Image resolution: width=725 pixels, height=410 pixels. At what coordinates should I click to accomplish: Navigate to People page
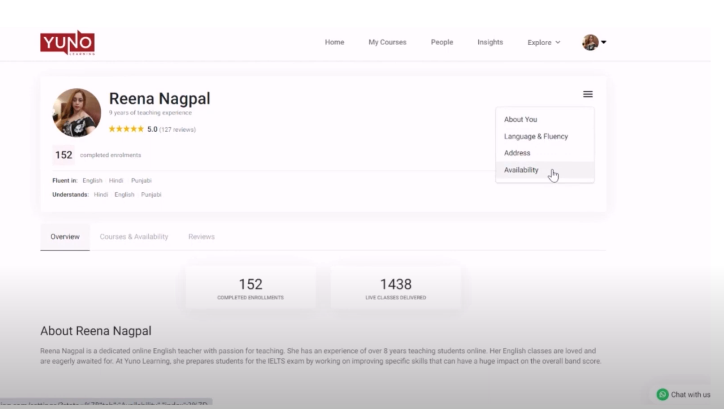[x=441, y=42]
